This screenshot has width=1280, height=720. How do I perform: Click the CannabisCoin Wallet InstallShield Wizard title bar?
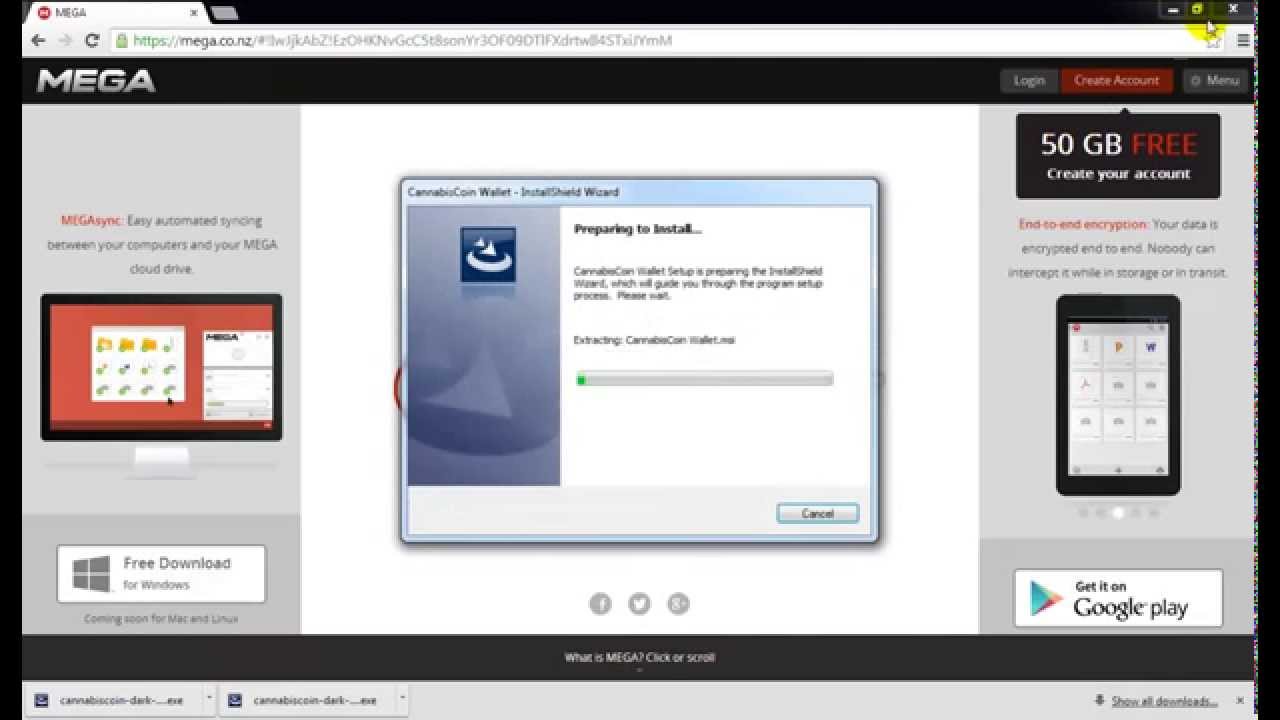click(x=640, y=191)
